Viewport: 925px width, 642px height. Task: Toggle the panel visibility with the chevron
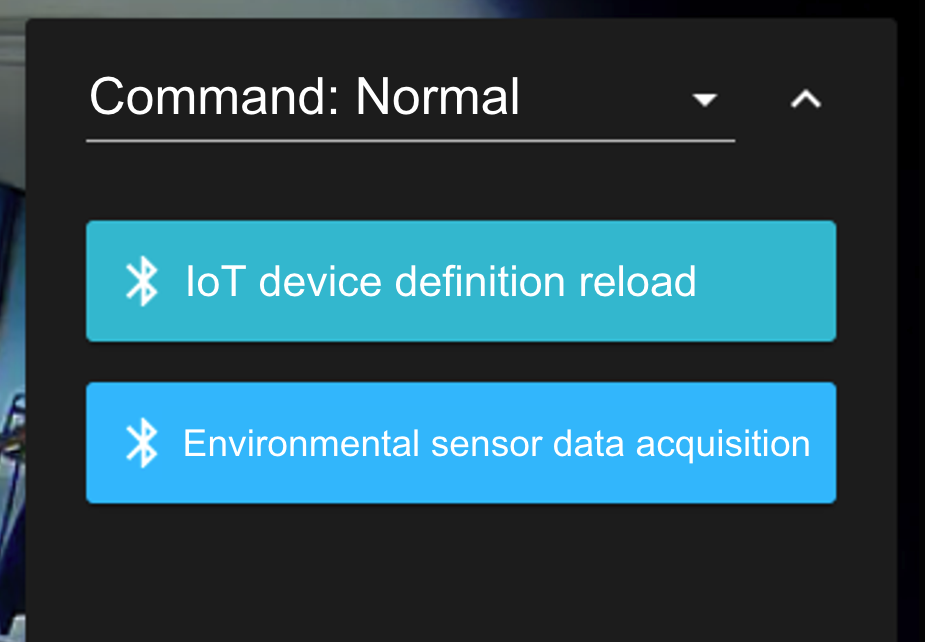pos(806,100)
